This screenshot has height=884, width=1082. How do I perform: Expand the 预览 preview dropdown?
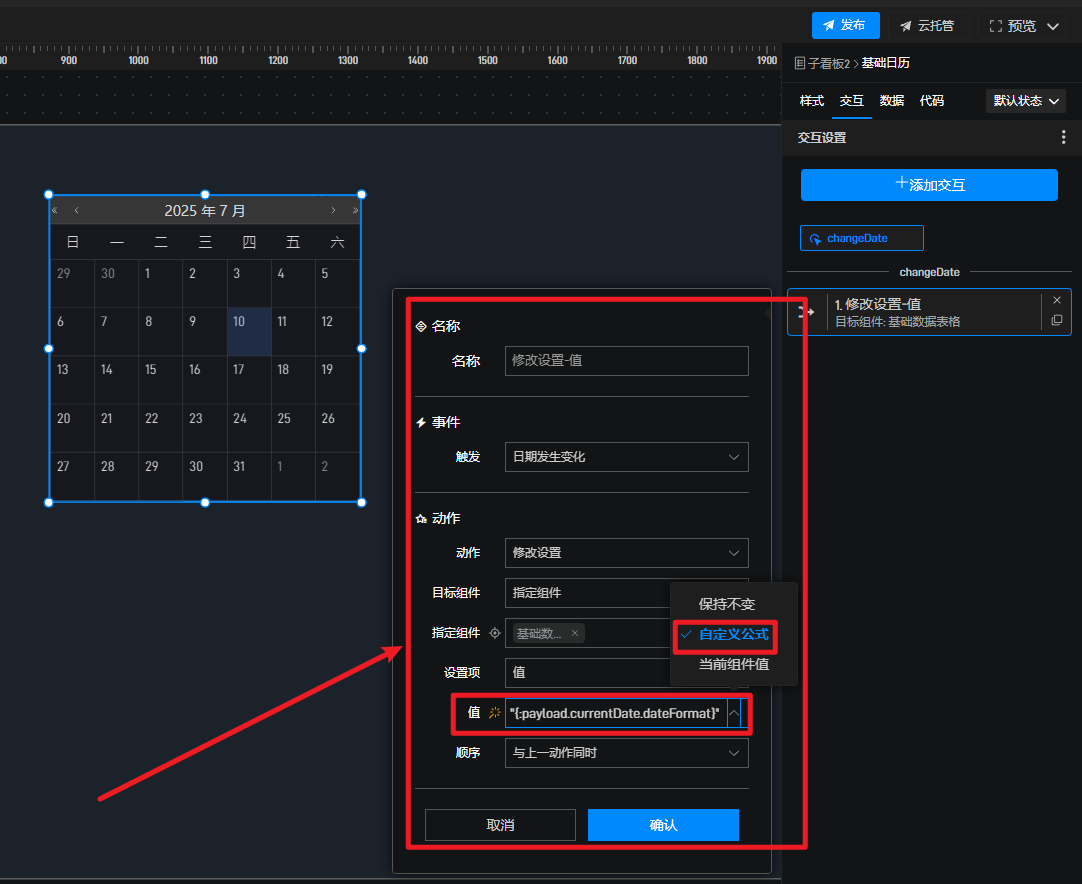[x=1022, y=25]
